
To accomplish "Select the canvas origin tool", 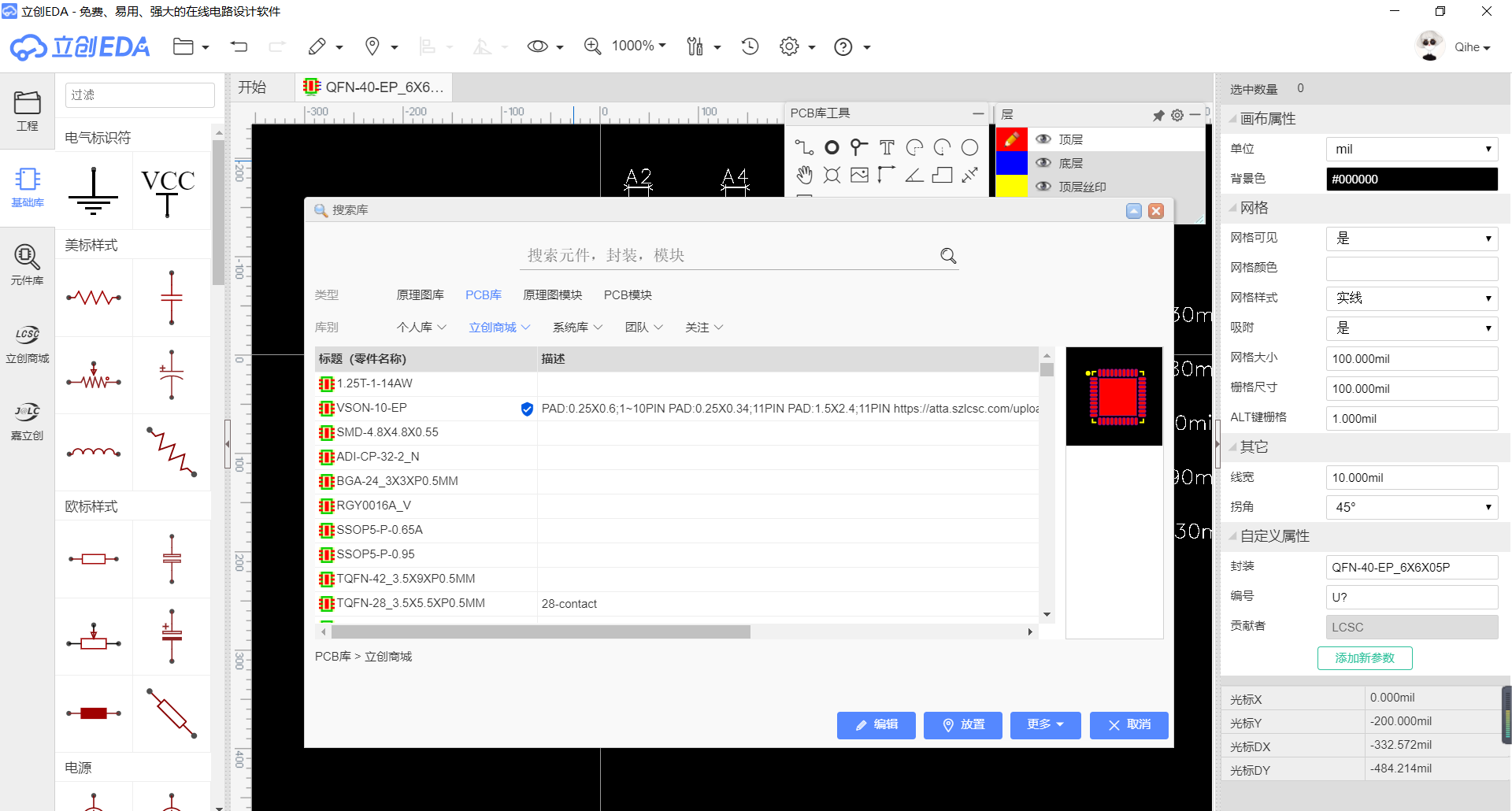I will coord(887,175).
